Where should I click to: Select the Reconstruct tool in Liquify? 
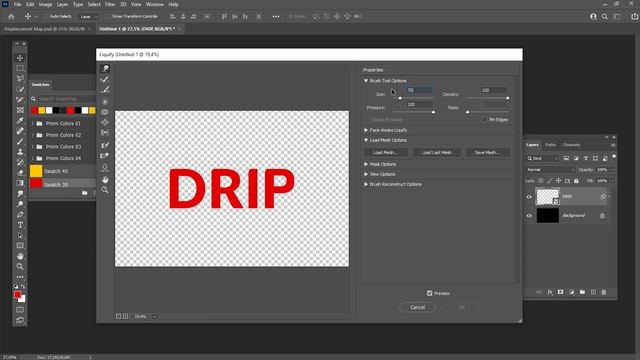pos(105,79)
